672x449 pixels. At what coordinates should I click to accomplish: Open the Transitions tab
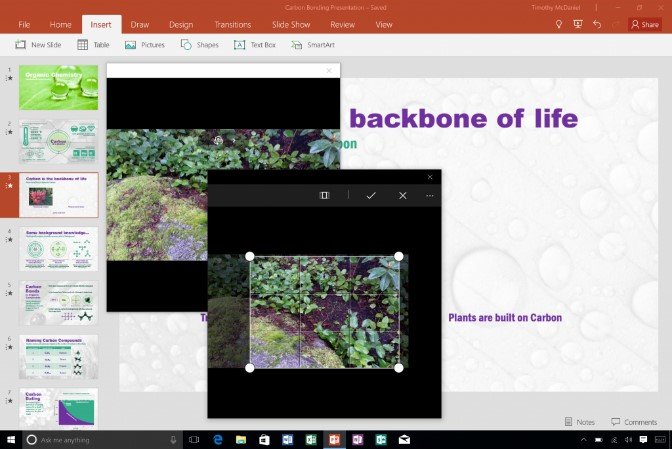232,24
